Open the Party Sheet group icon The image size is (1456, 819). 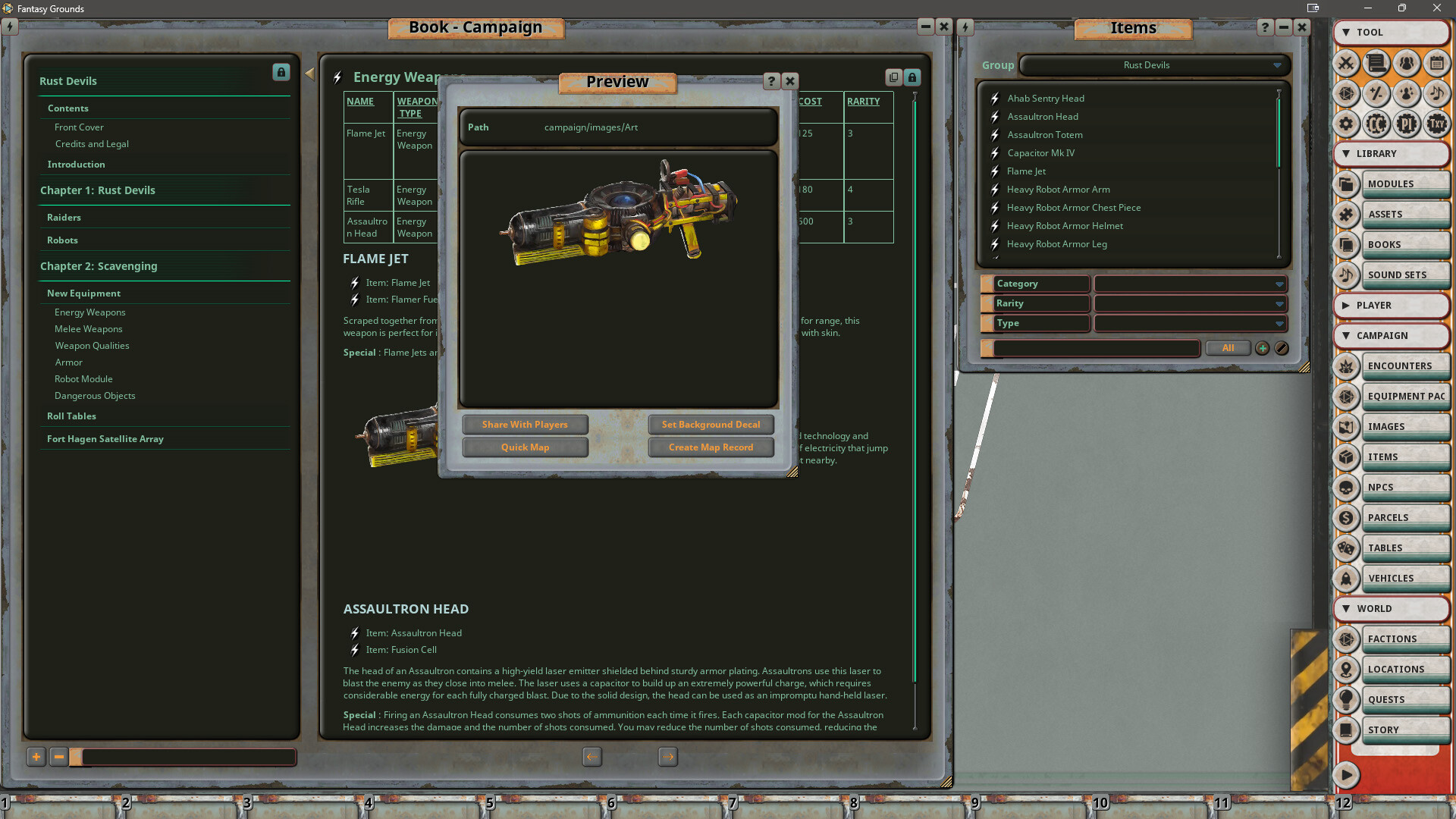pos(1407,64)
